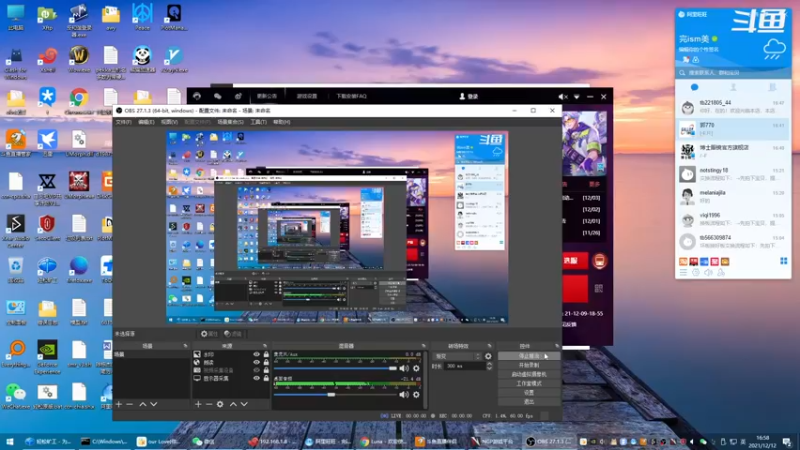Pop out the Scenes dock panel
The width and height of the screenshot is (800, 450).
point(185,346)
